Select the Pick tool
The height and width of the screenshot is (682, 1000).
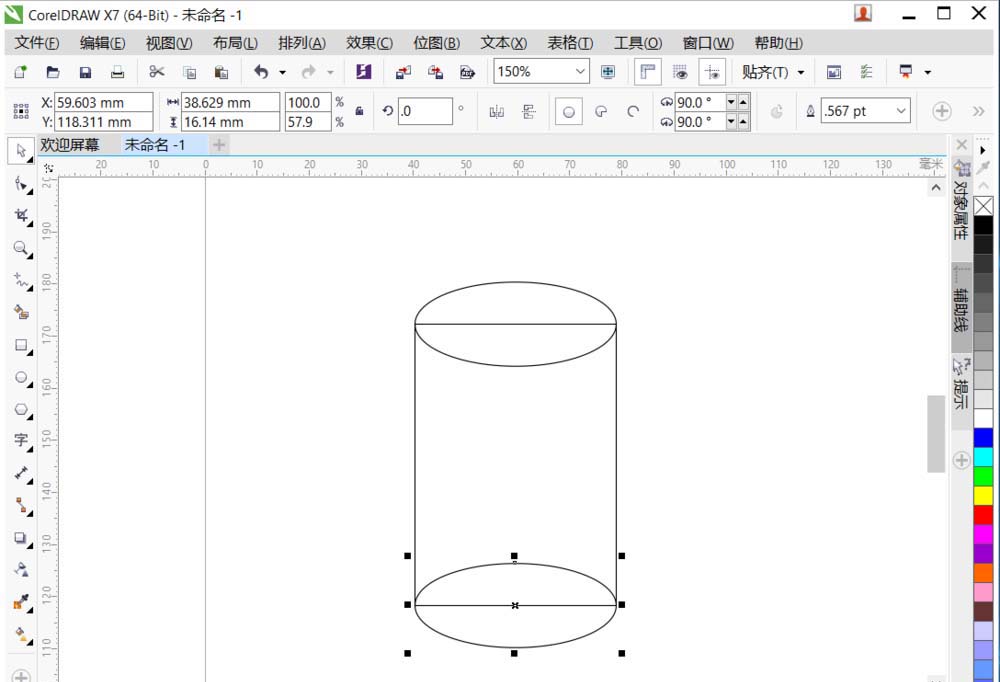point(21,152)
